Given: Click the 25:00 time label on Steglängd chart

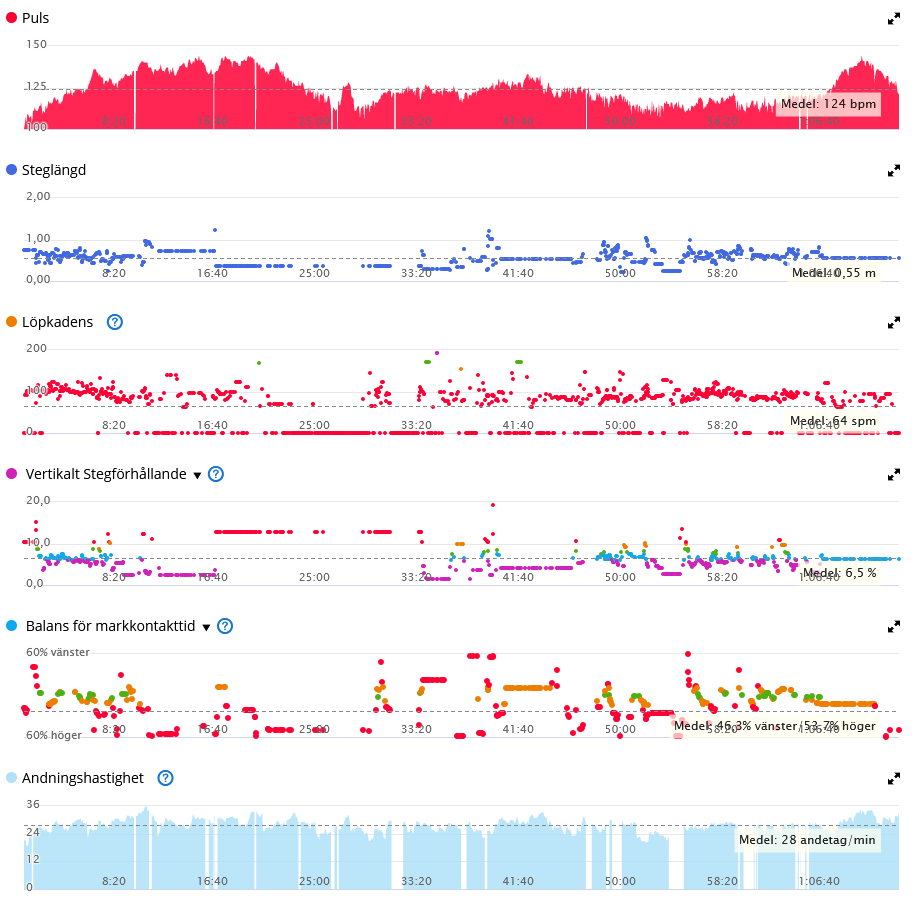Looking at the screenshot, I should coord(314,273).
